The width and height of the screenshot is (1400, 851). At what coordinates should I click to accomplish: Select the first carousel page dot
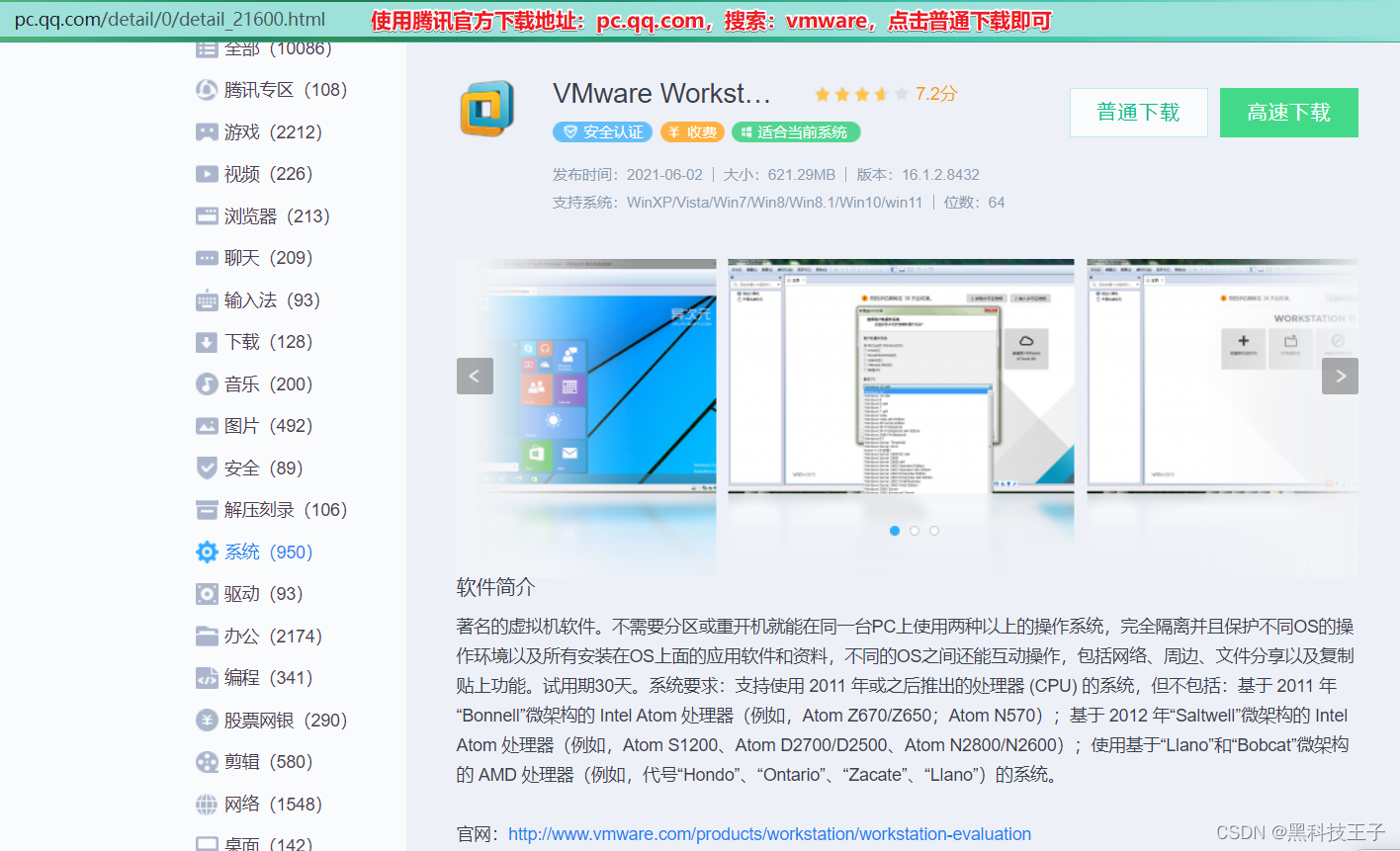pos(895,531)
